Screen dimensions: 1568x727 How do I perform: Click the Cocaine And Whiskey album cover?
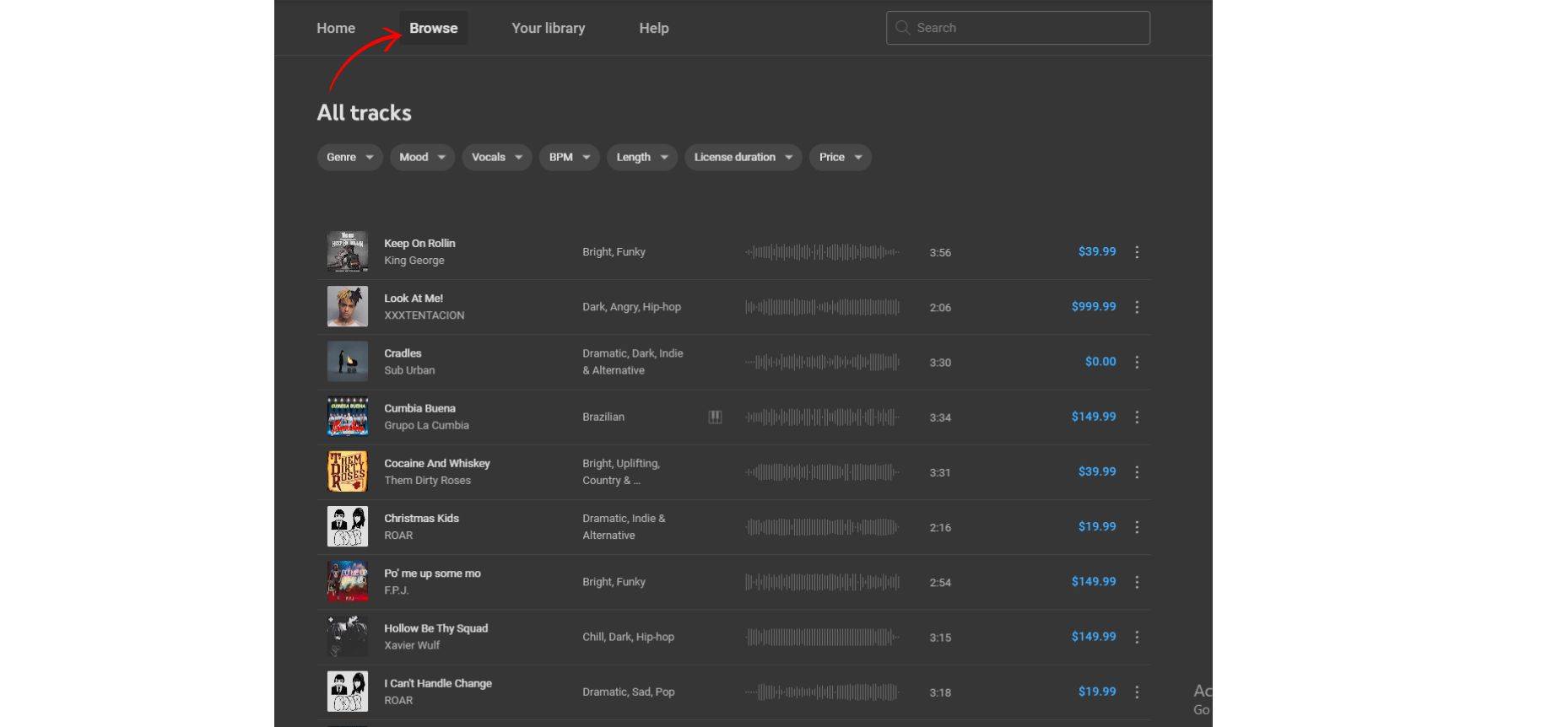click(x=348, y=471)
